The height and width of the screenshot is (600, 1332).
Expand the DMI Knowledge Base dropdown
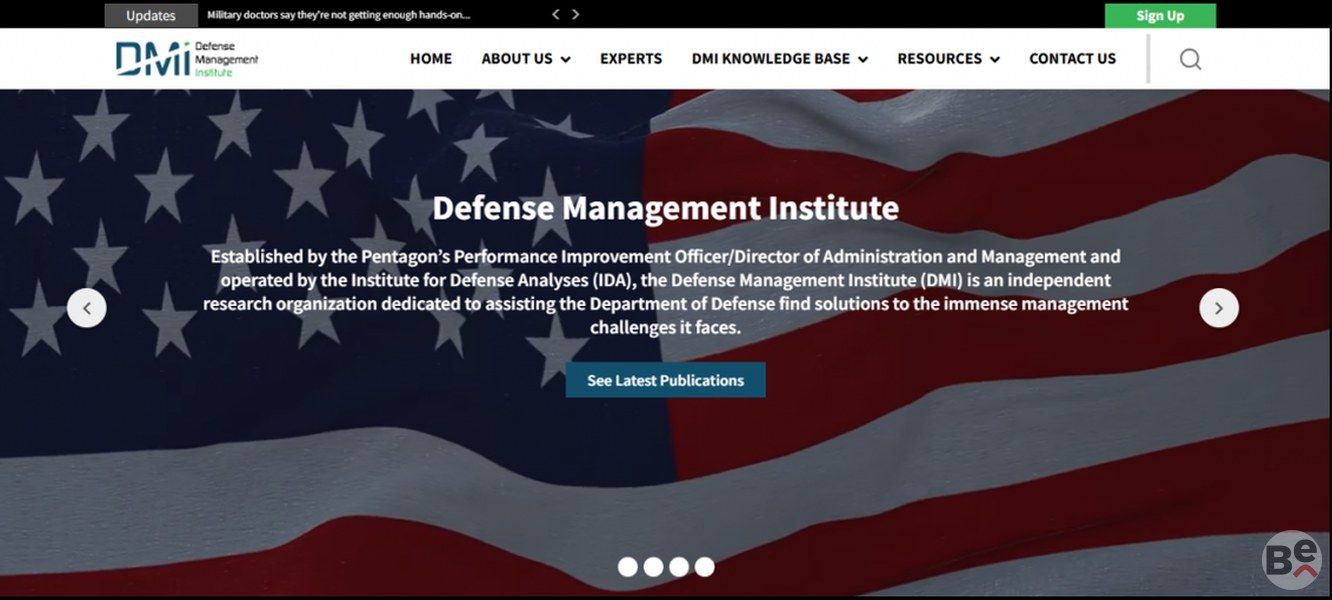coord(780,59)
